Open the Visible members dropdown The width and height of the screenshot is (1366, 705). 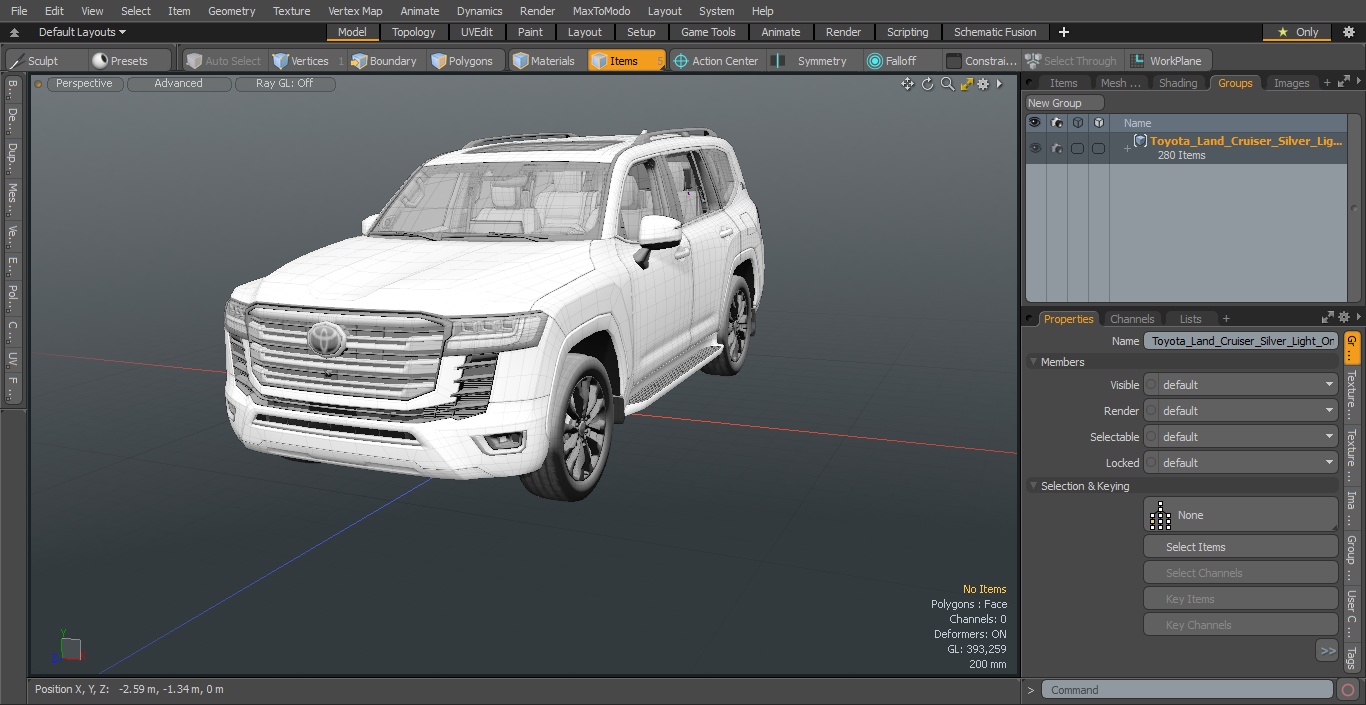click(x=1241, y=385)
